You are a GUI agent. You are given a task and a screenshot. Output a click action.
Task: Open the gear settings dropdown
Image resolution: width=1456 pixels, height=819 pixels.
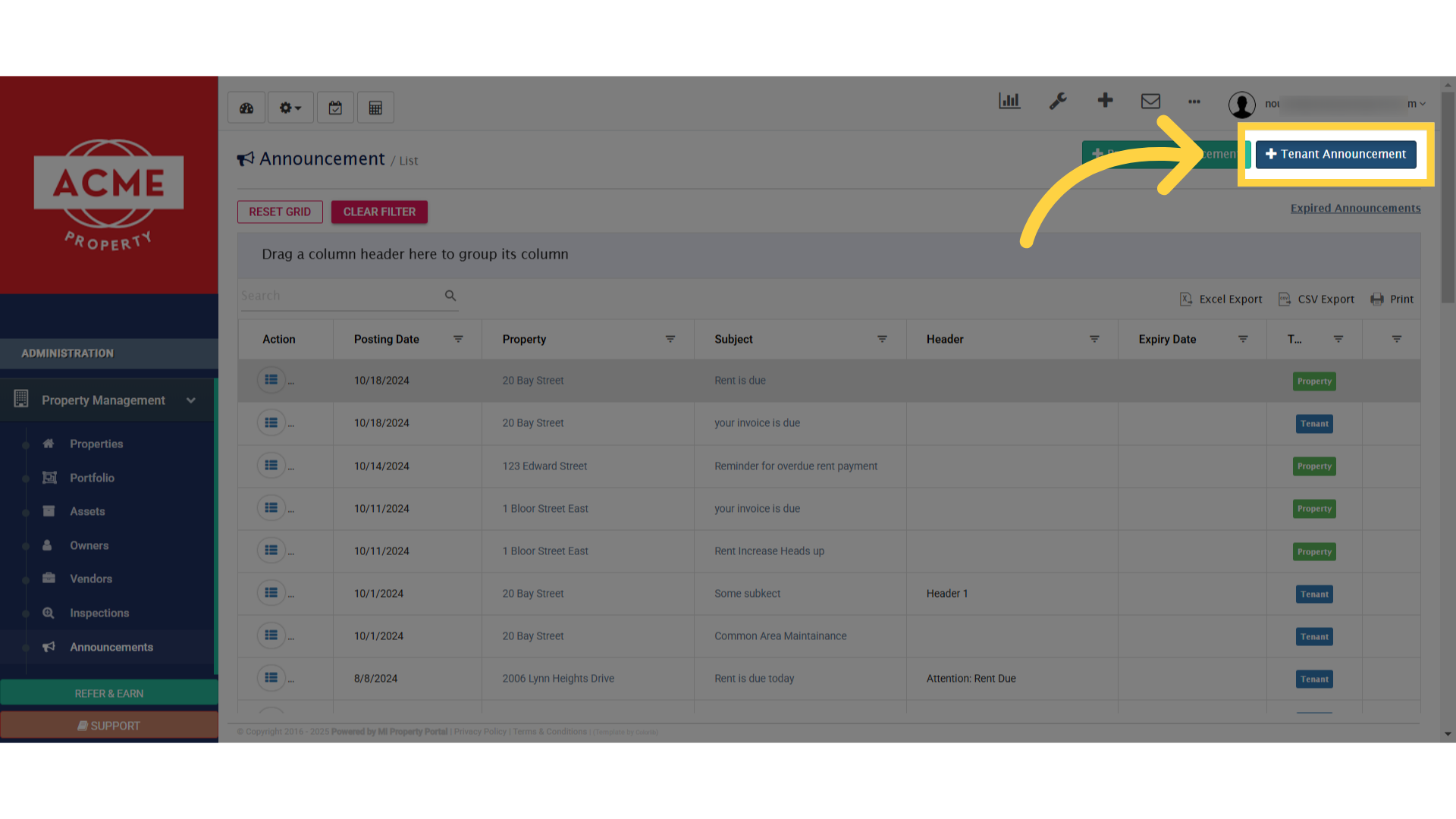pos(290,108)
